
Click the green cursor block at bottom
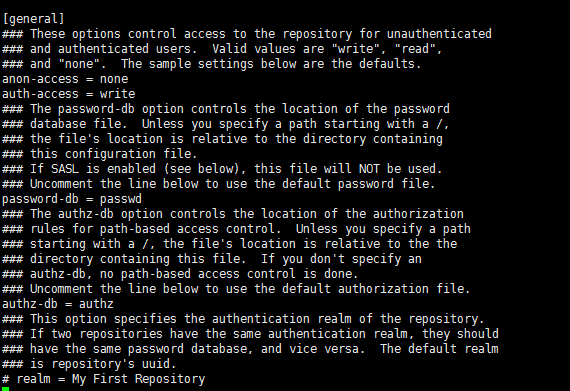5,389
